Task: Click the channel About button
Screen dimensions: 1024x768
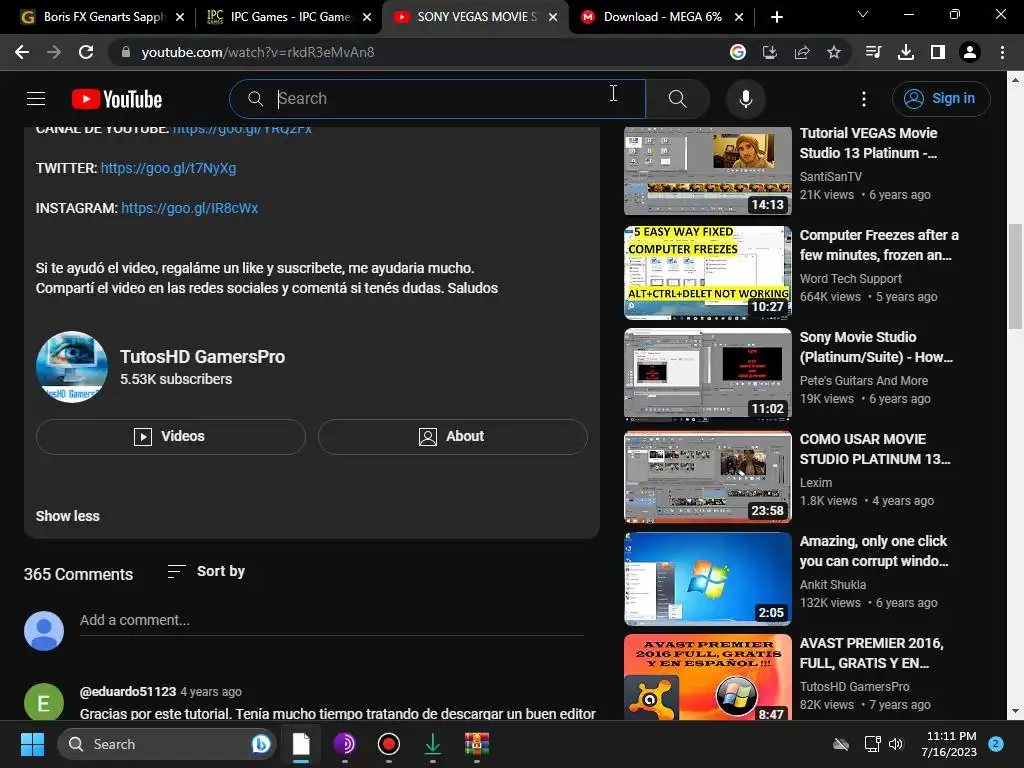Action: [x=453, y=436]
